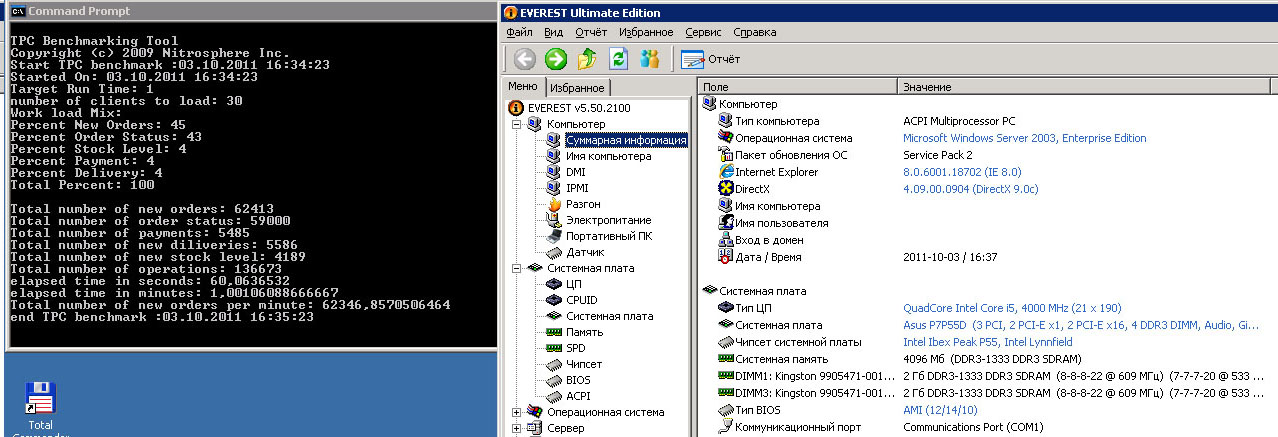Screen dimensions: 1278x437
Task: Select DMI in the tree
Action: (575, 172)
